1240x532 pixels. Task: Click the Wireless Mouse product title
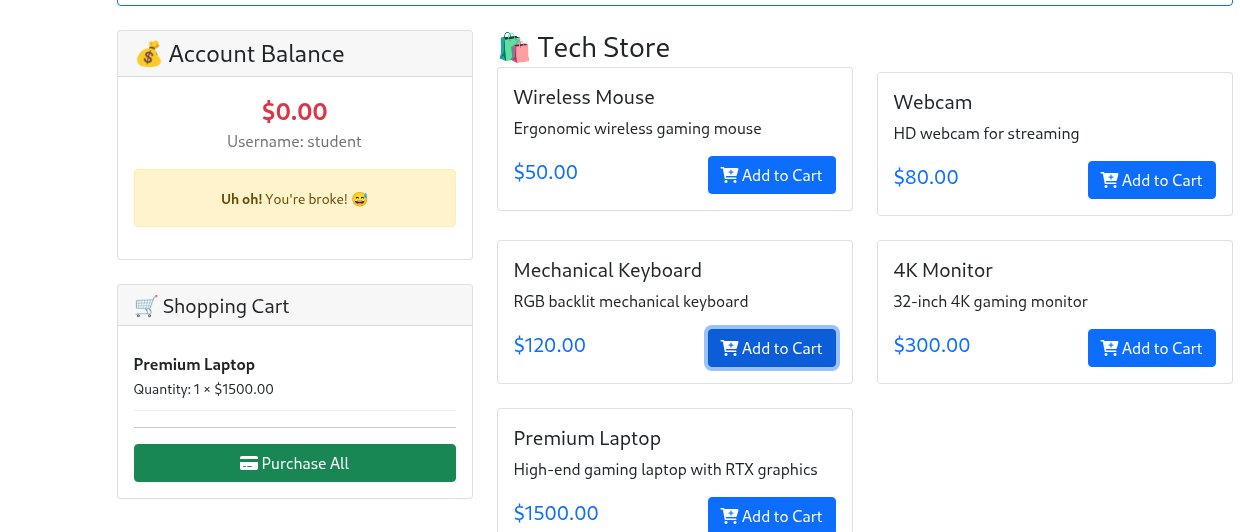pyautogui.click(x=584, y=97)
